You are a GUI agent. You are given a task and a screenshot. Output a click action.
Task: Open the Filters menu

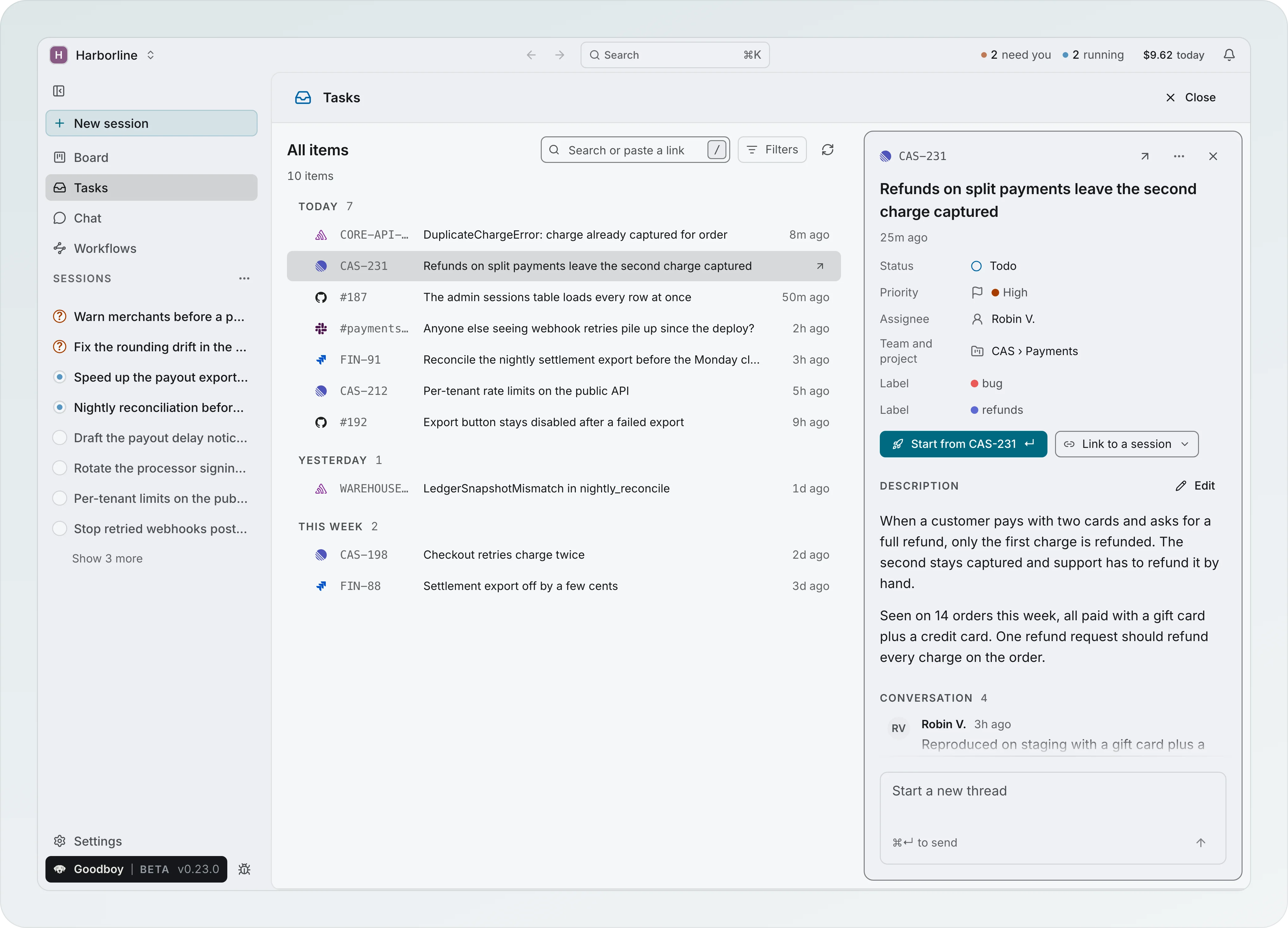coord(772,150)
